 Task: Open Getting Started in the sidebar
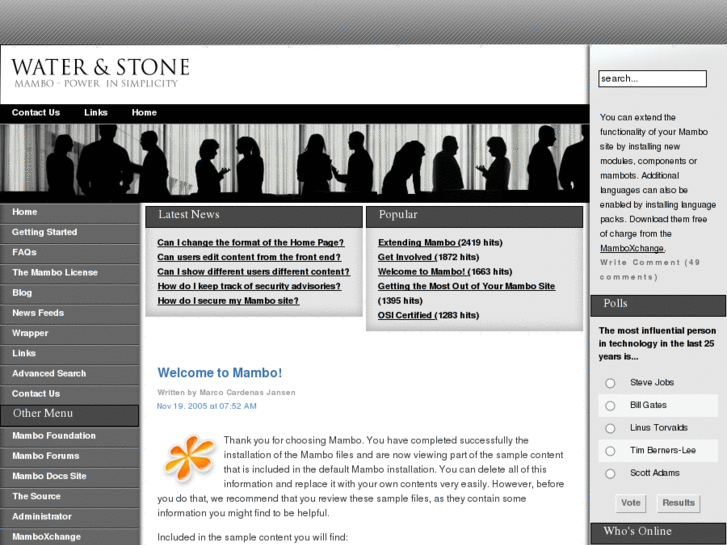pyautogui.click(x=70, y=232)
